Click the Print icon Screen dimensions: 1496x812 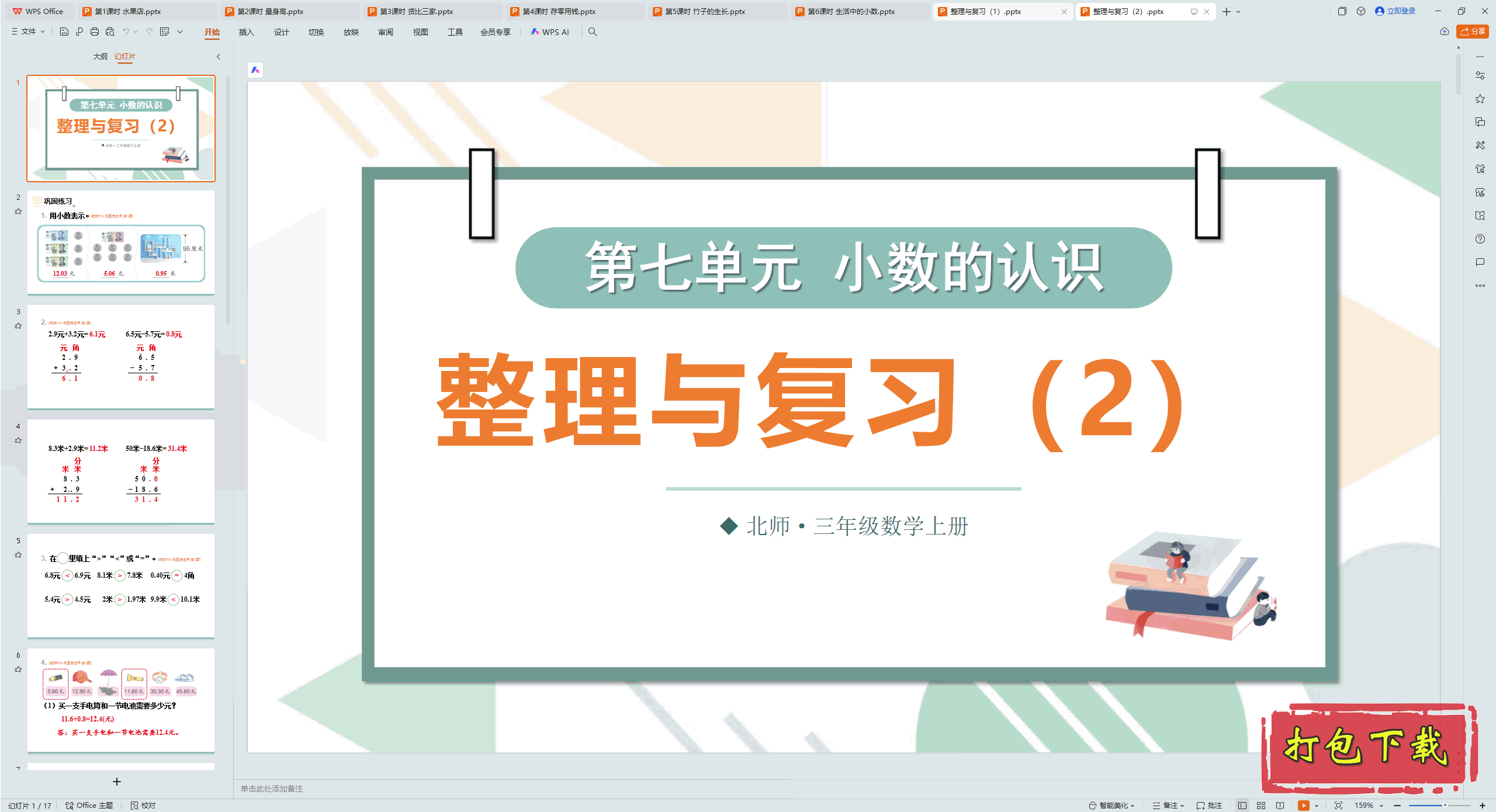[x=95, y=32]
